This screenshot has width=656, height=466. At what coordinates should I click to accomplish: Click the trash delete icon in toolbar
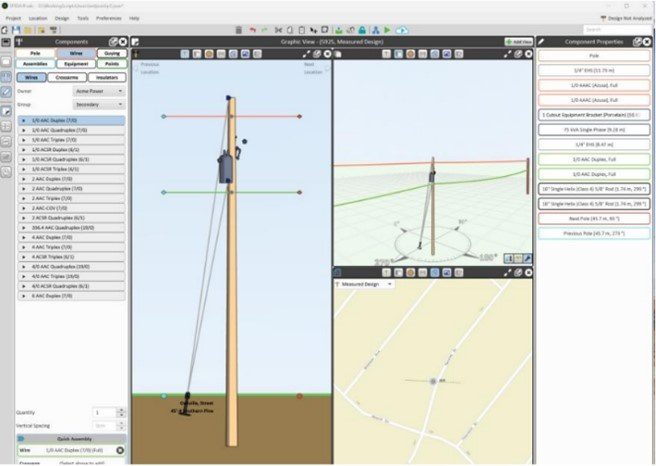[x=238, y=30]
